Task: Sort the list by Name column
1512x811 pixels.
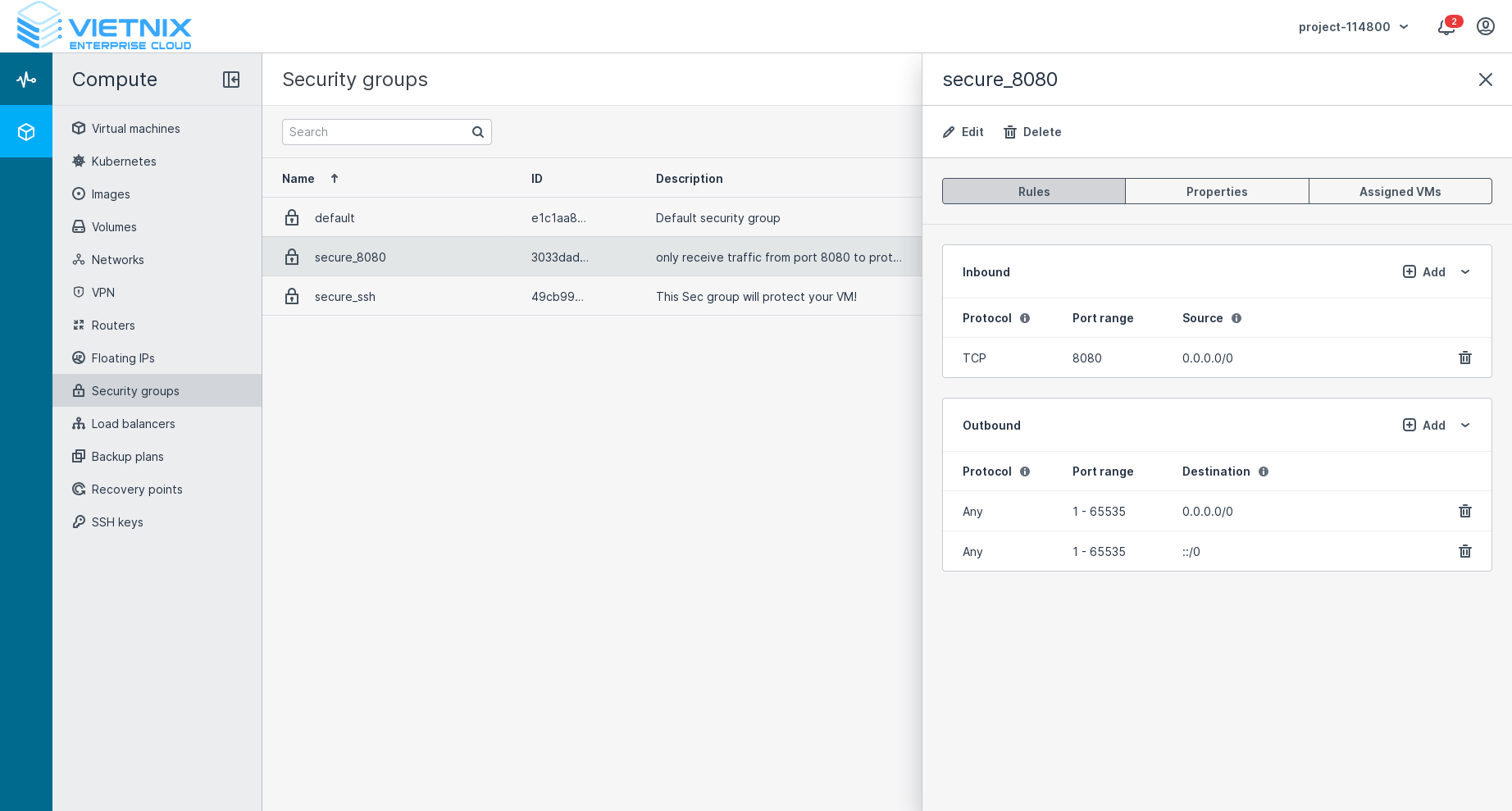Action: tap(298, 179)
